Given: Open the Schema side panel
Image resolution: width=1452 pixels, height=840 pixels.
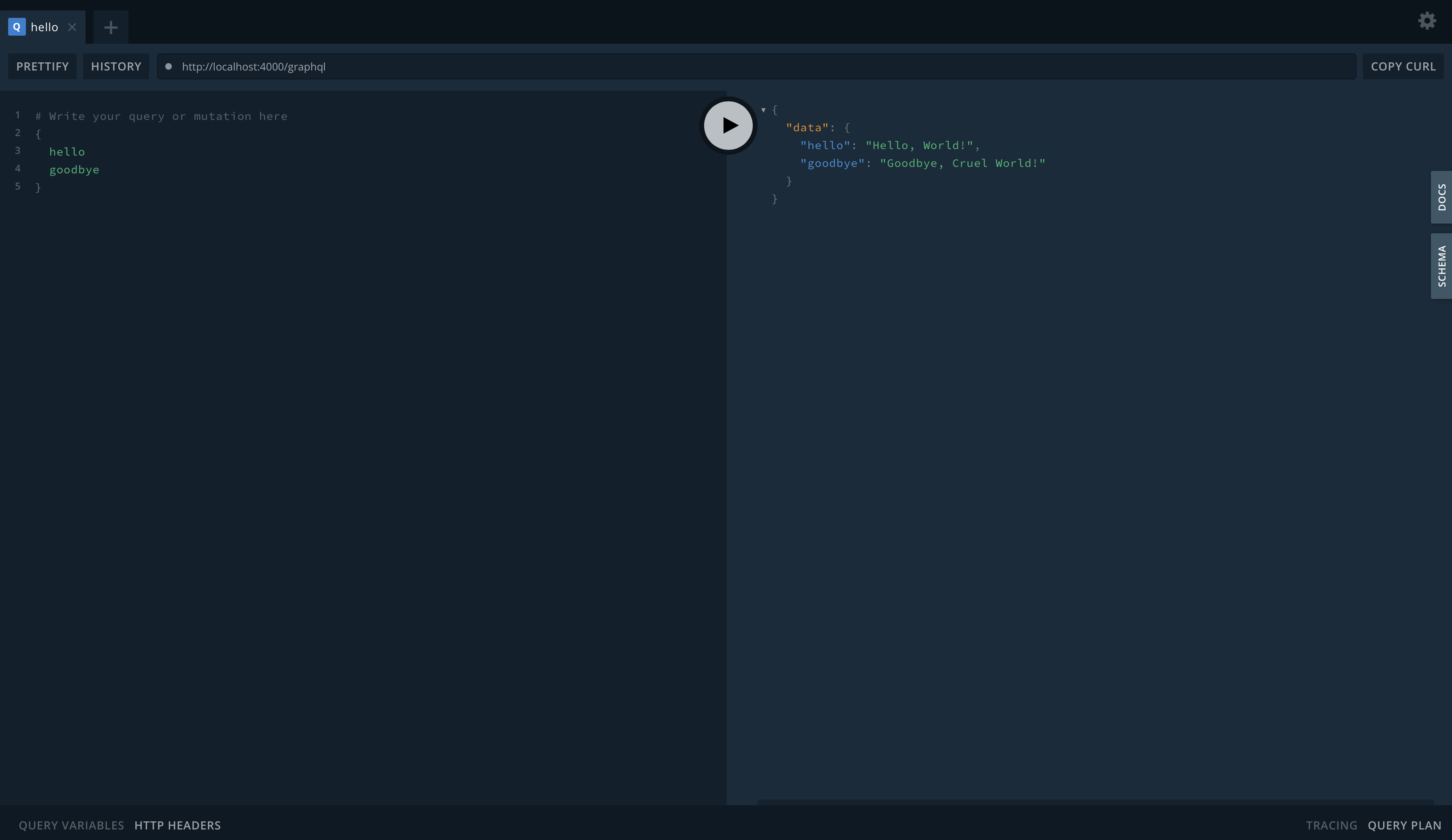Looking at the screenshot, I should pos(1441,266).
